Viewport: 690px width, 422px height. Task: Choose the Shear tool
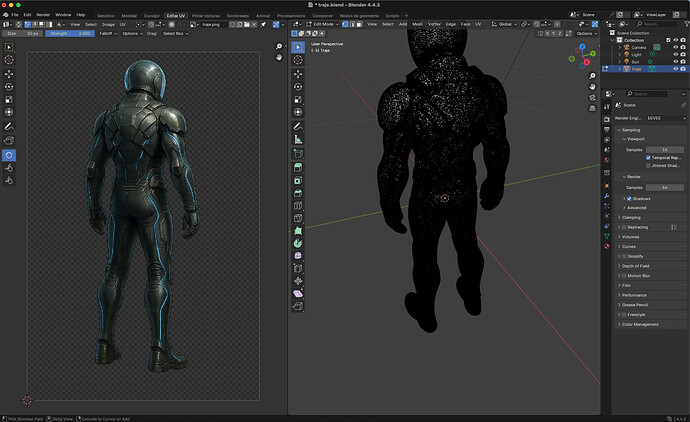coord(298,294)
